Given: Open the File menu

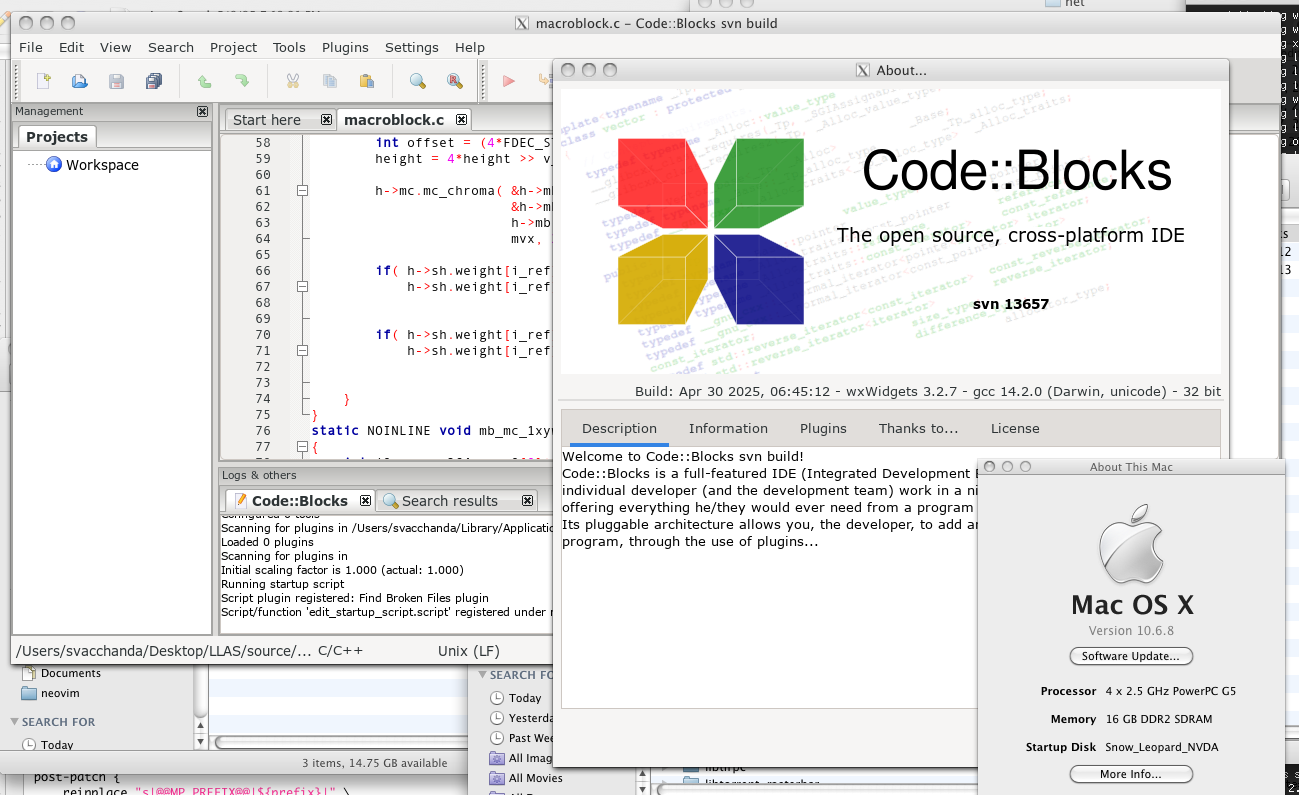Looking at the screenshot, I should [x=31, y=47].
